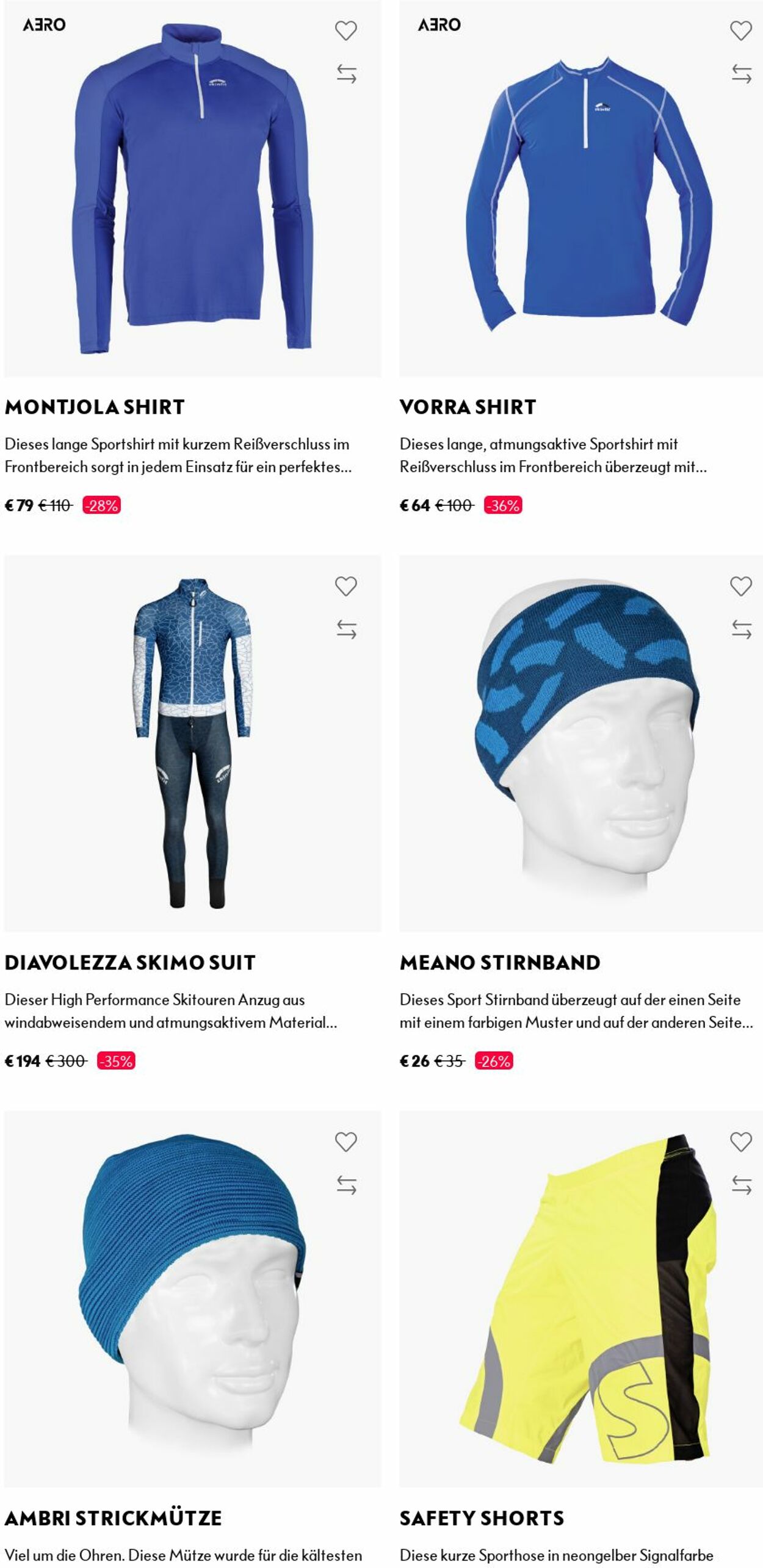Compare the Safety Shorts item
The height and width of the screenshot is (1568, 763).
pyautogui.click(x=742, y=1185)
